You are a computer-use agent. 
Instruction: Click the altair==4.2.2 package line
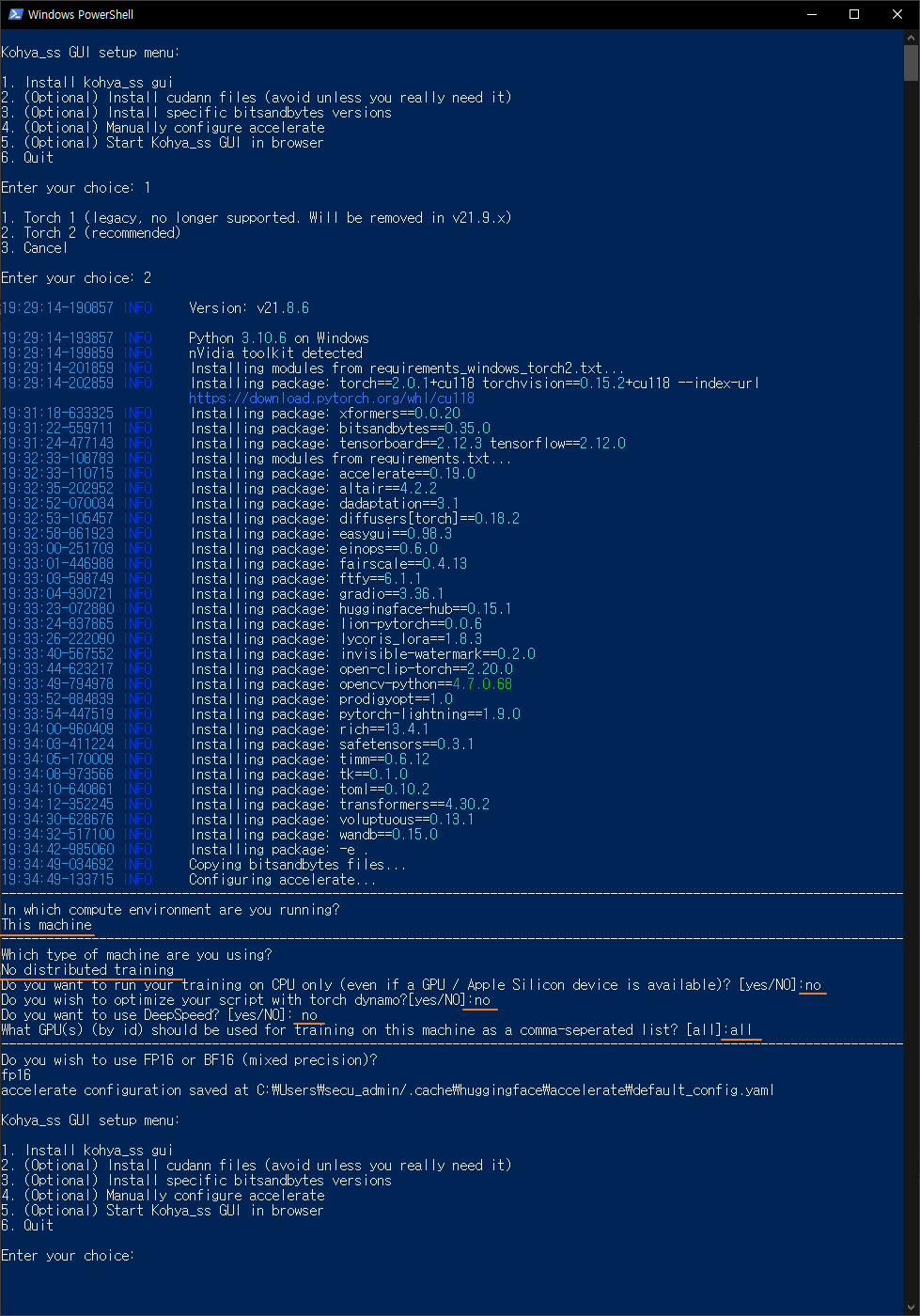[313, 489]
